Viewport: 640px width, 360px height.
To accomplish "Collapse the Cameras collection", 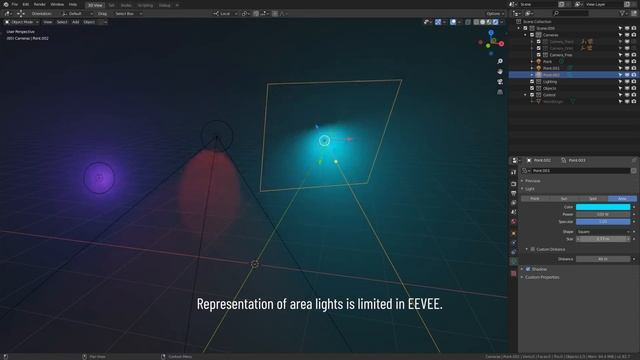I will pos(526,35).
